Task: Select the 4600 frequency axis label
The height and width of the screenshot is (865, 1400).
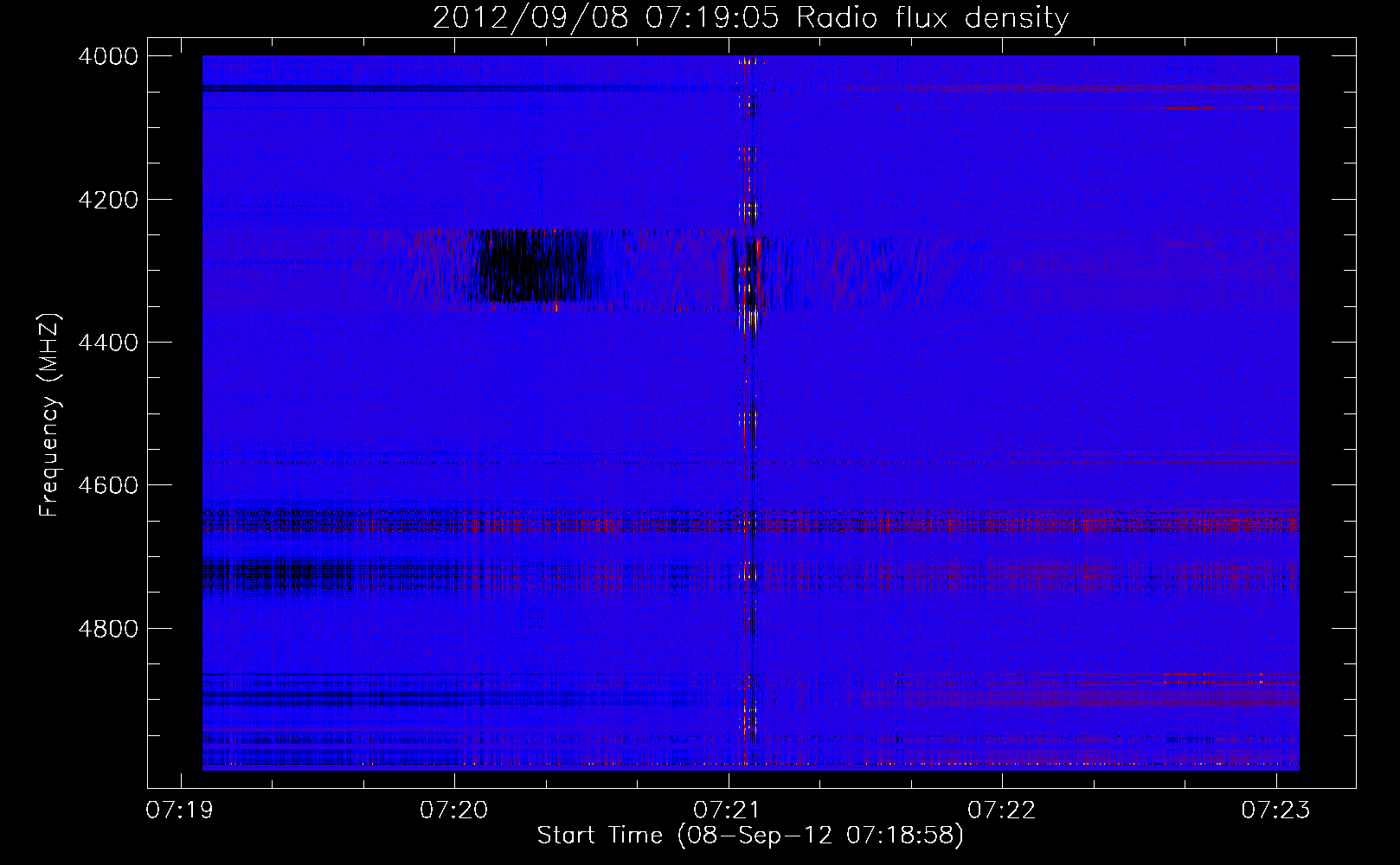Action: coord(107,485)
